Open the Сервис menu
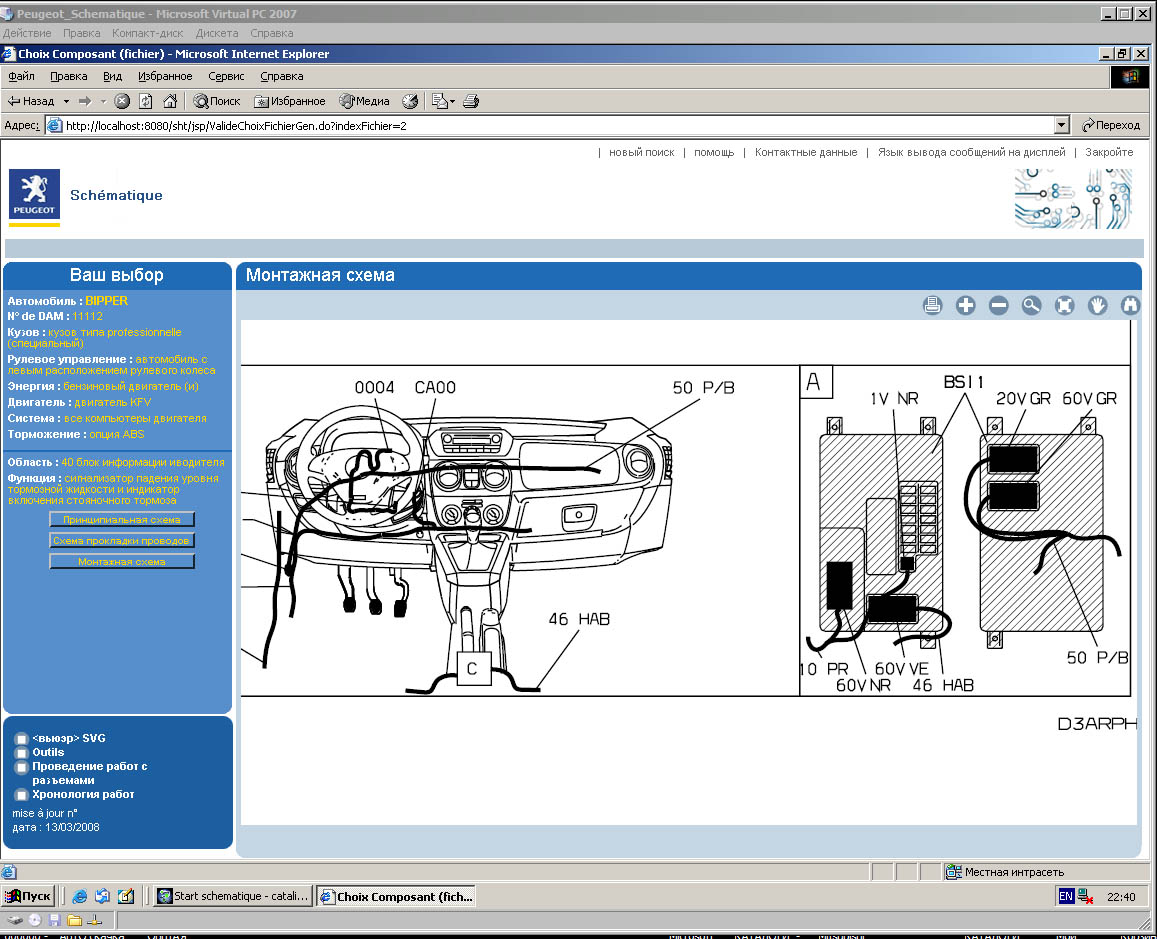The width and height of the screenshot is (1157, 939). pyautogui.click(x=226, y=76)
